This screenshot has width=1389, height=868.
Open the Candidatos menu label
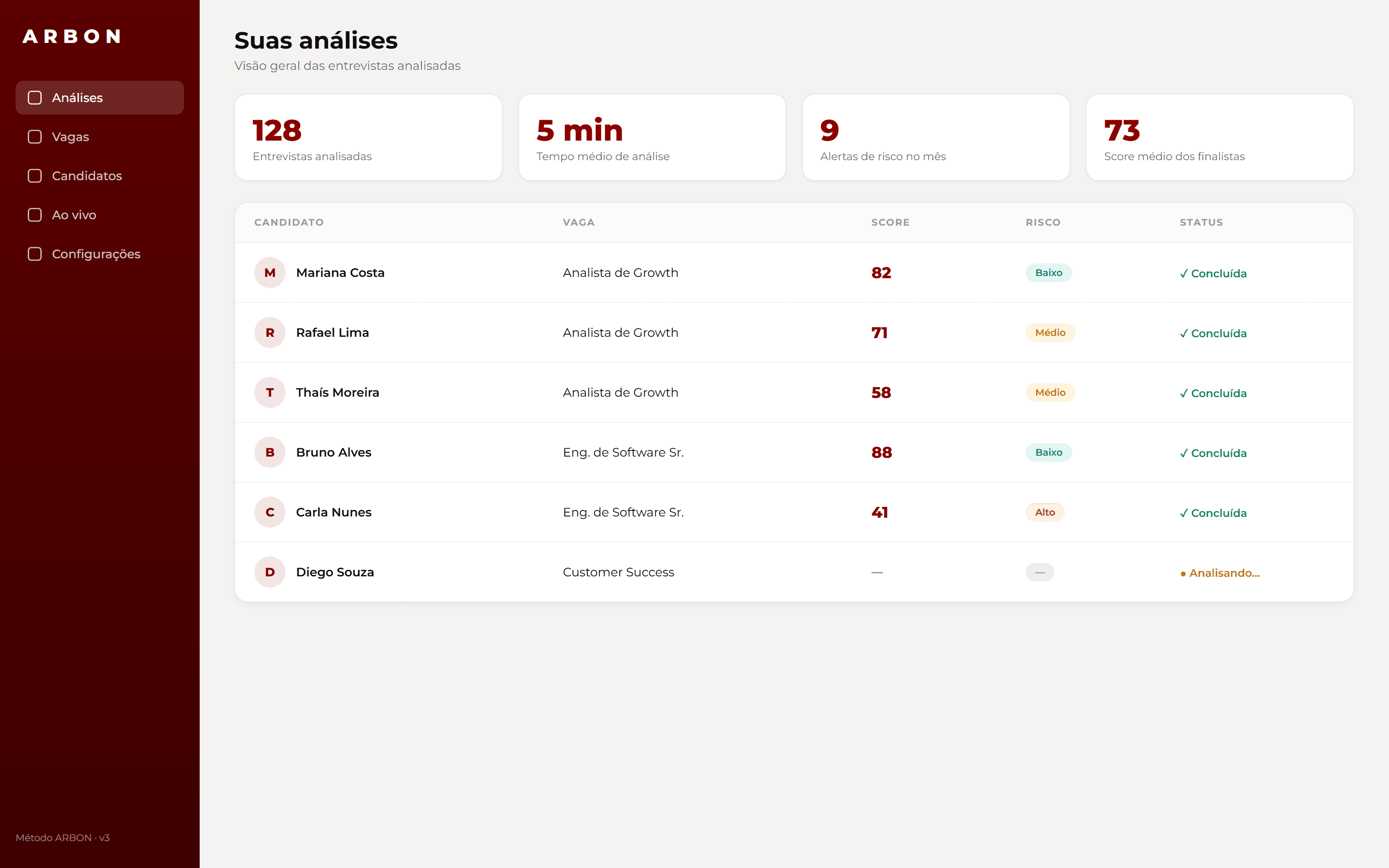[x=87, y=176]
